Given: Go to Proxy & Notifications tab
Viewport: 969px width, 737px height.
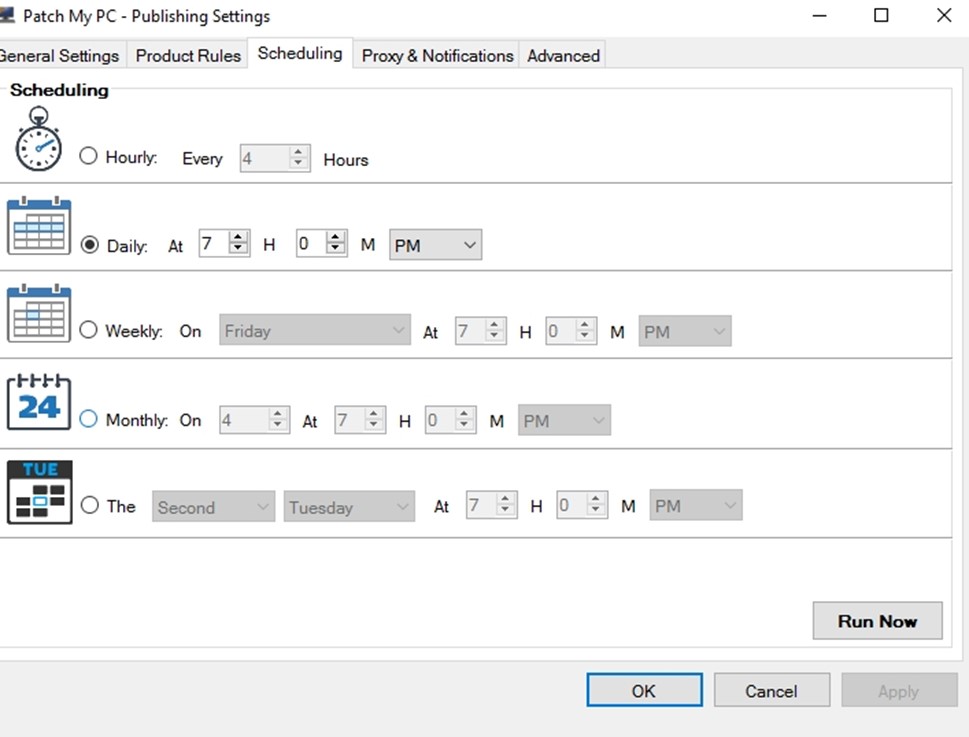Looking at the screenshot, I should tap(437, 56).
